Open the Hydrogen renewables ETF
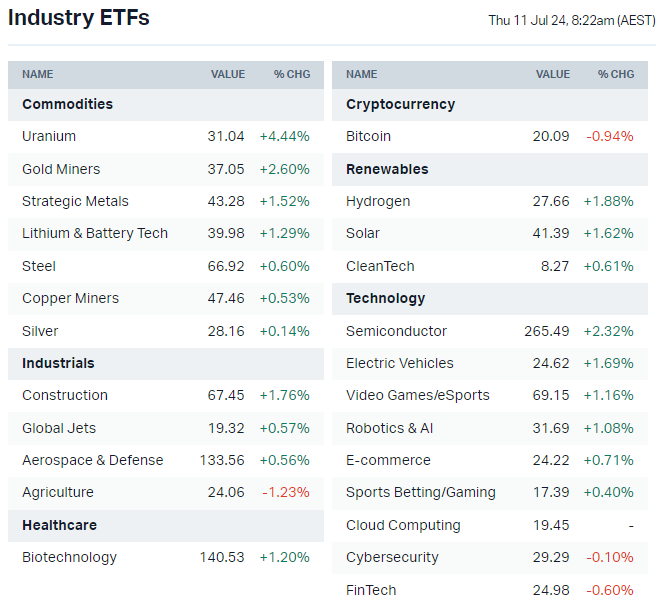Viewport: 662px width, 606px height. pyautogui.click(x=378, y=201)
